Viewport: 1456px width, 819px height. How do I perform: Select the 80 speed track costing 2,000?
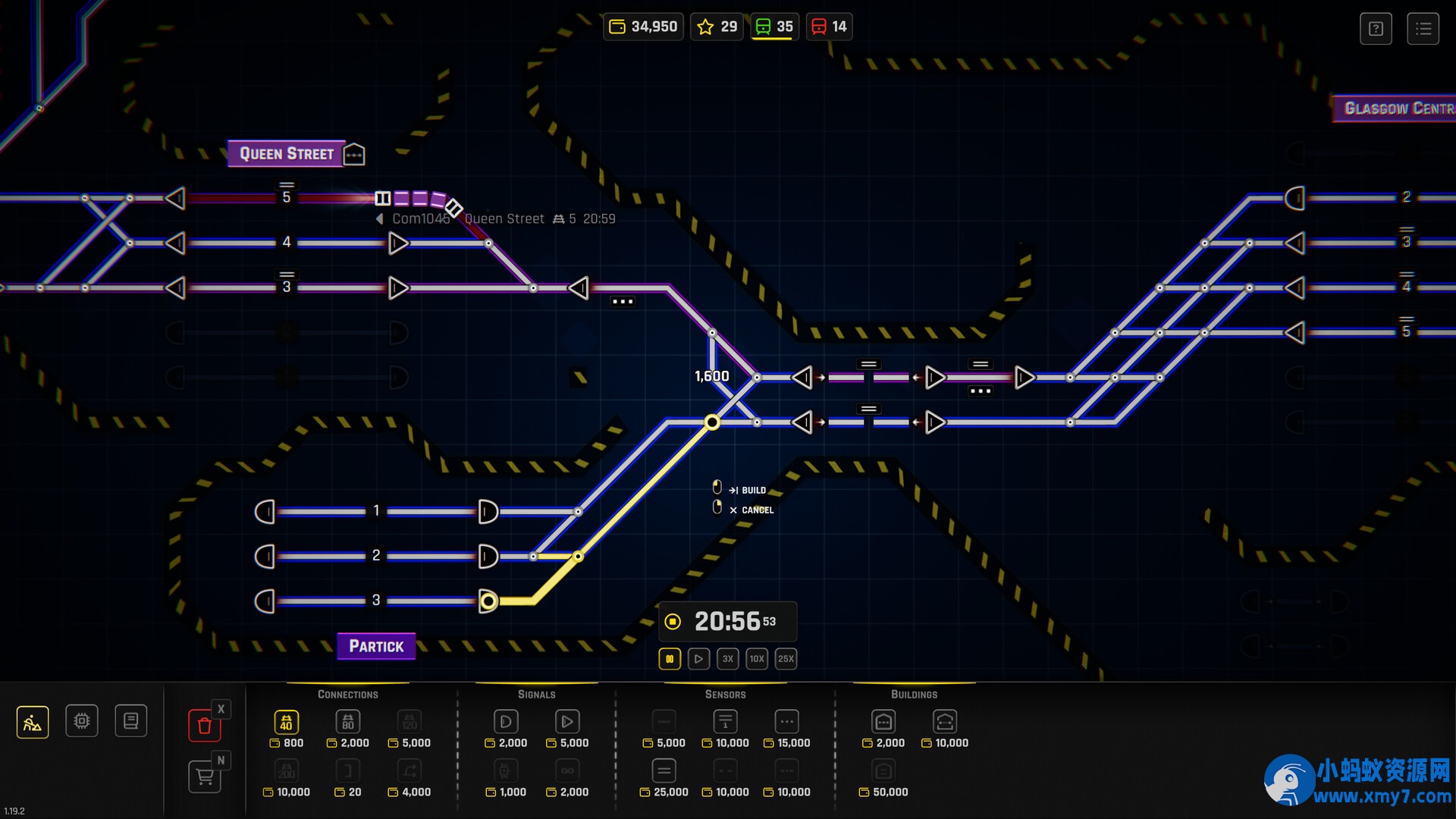click(x=347, y=722)
